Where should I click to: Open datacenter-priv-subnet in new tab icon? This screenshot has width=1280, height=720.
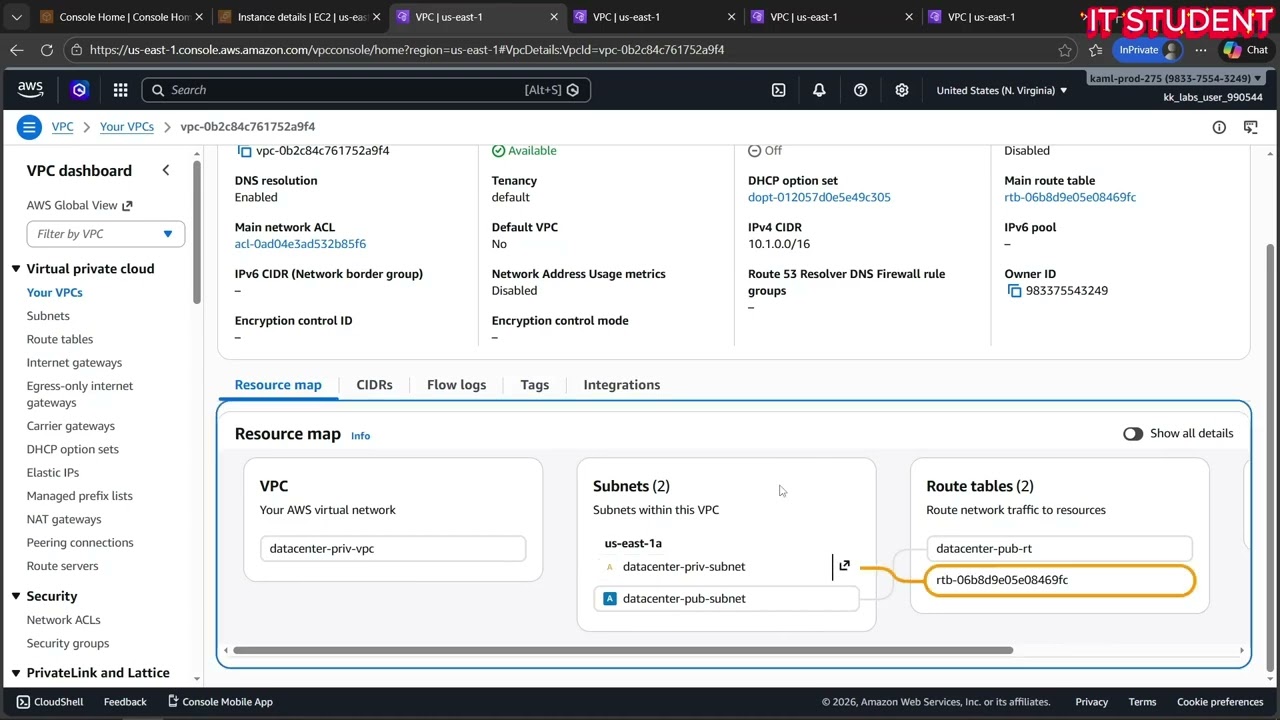(x=844, y=566)
